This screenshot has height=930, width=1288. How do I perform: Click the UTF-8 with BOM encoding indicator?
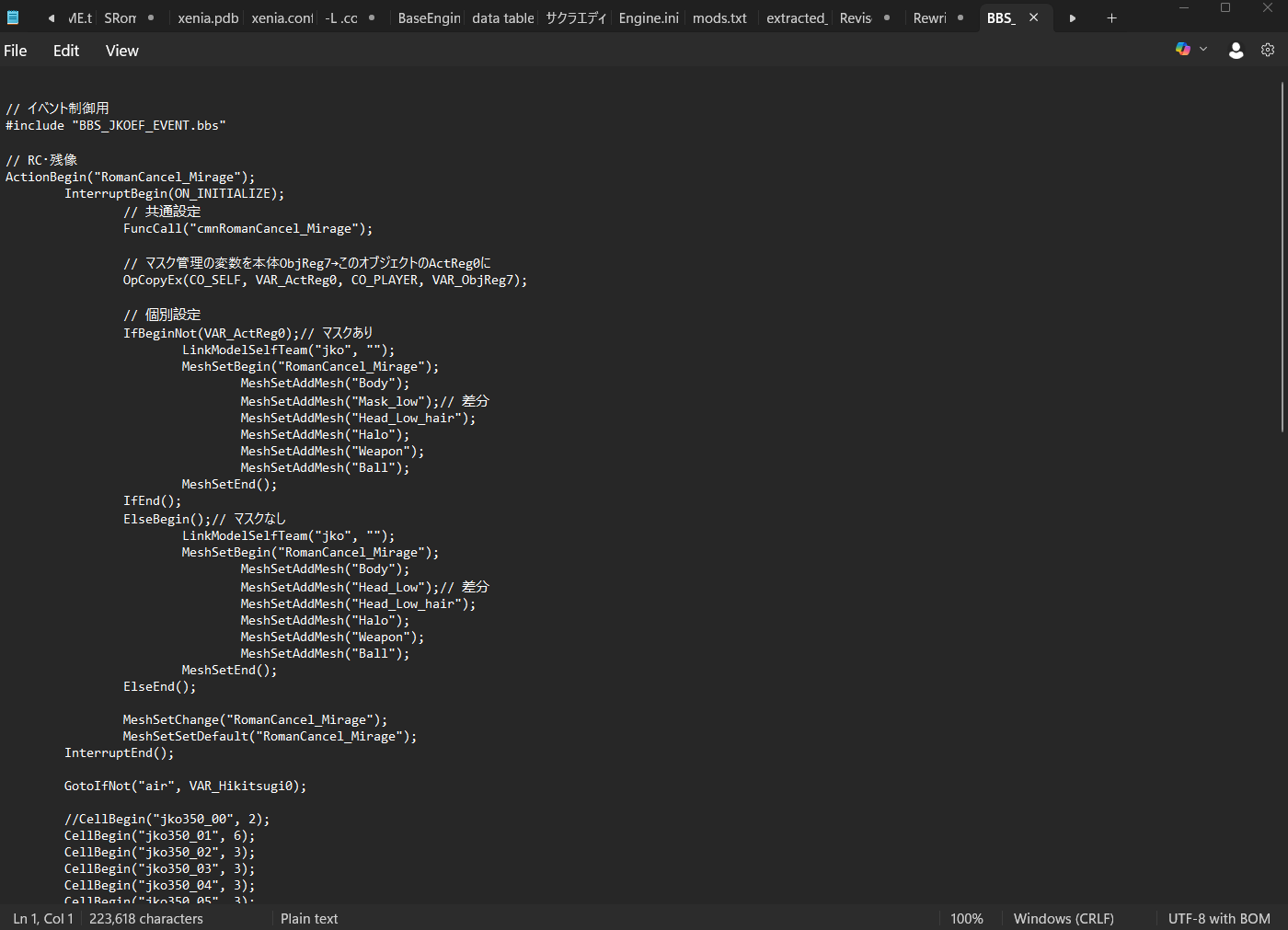coord(1219,918)
